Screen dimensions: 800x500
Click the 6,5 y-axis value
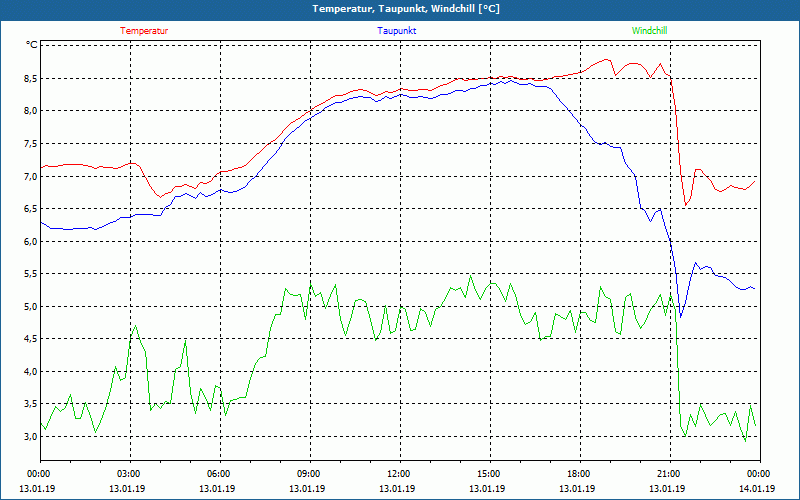31,209
